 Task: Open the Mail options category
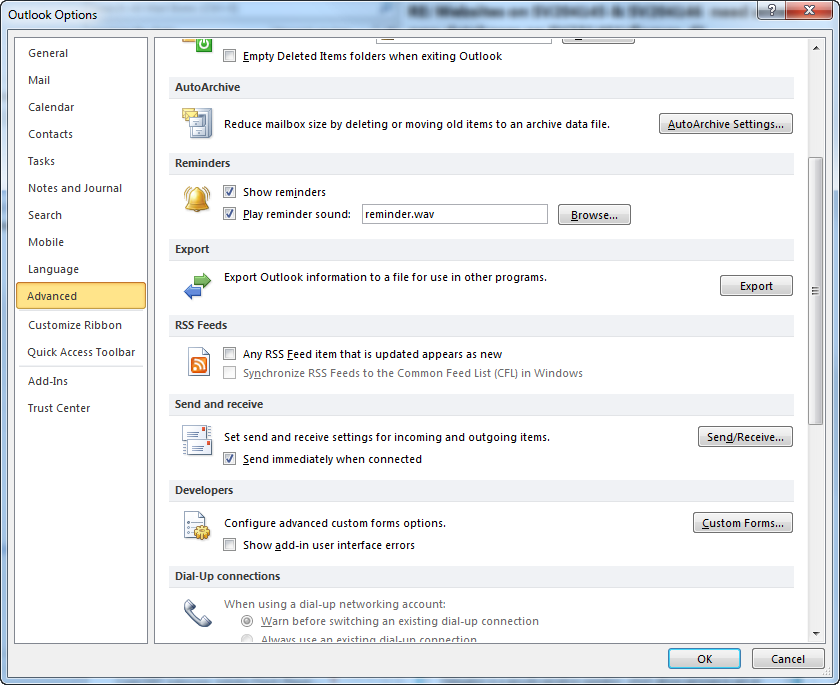81,80
